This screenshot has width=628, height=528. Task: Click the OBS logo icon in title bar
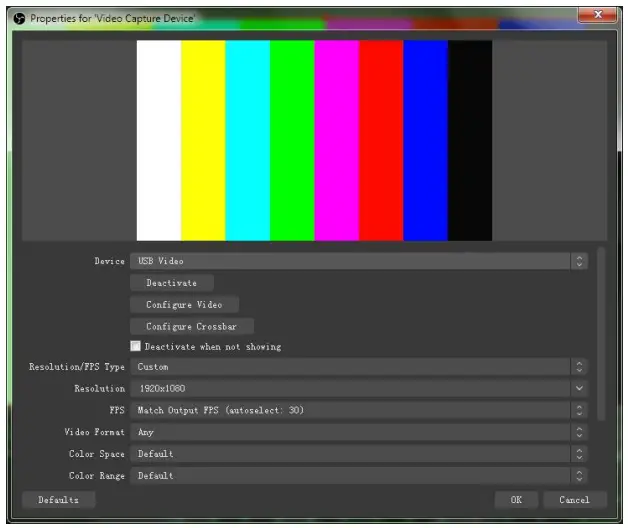tap(19, 18)
